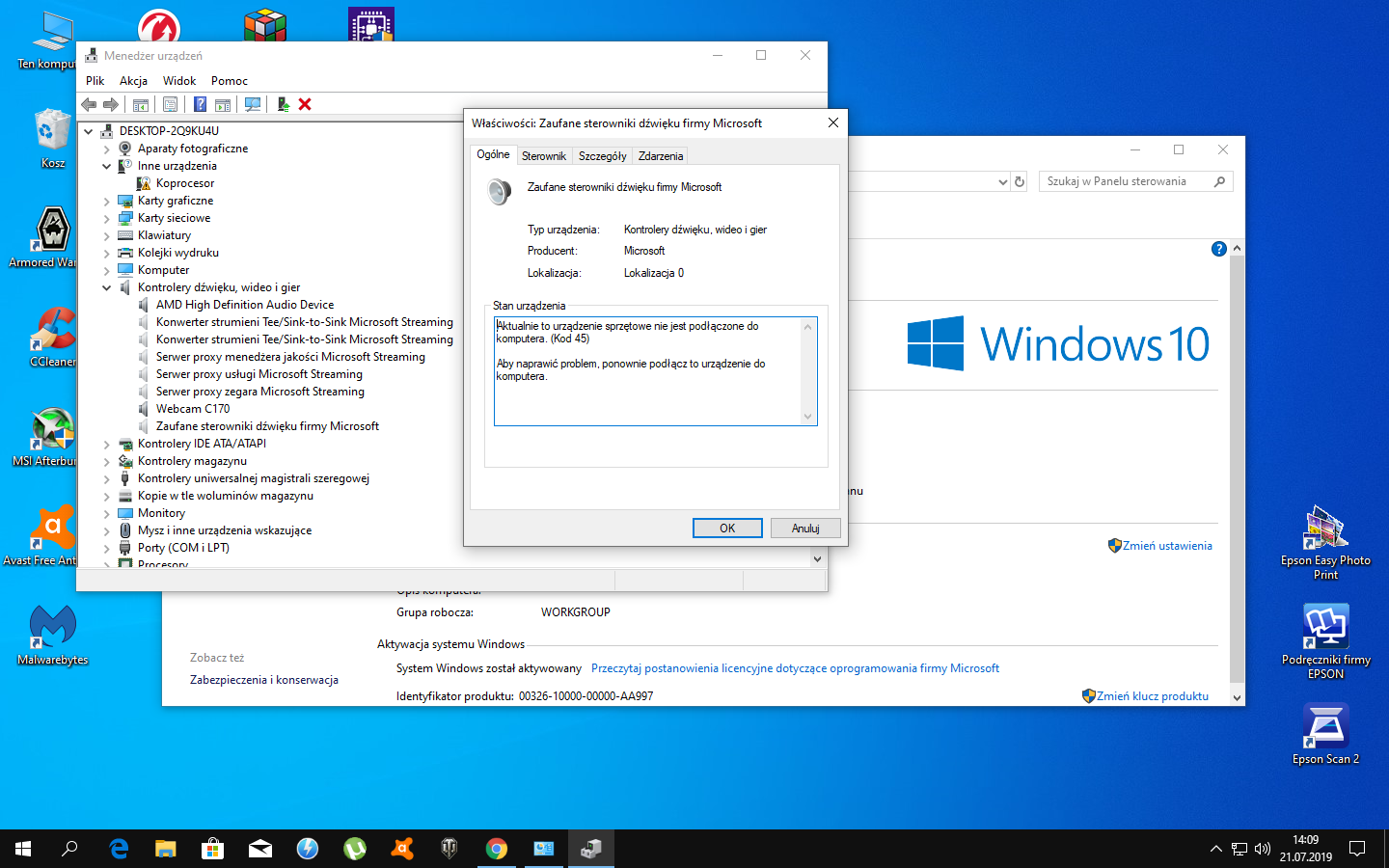
Task: Select the Webcam C170 device
Action: pyautogui.click(x=193, y=409)
